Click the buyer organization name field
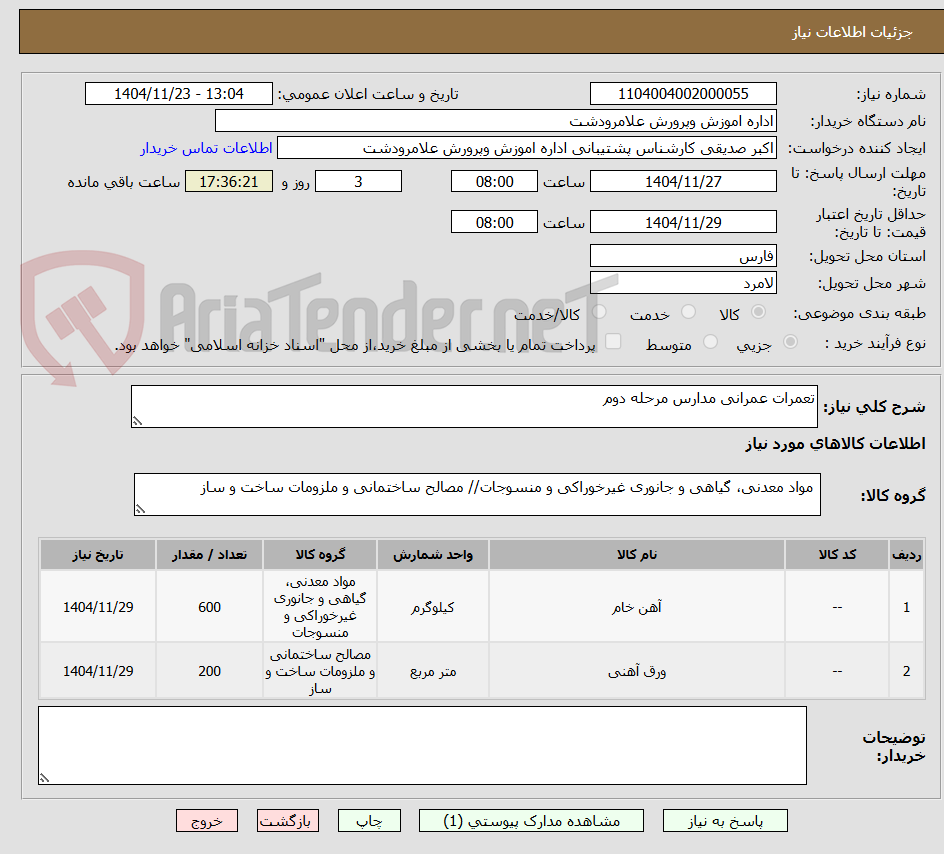The image size is (944, 854). coord(495,121)
